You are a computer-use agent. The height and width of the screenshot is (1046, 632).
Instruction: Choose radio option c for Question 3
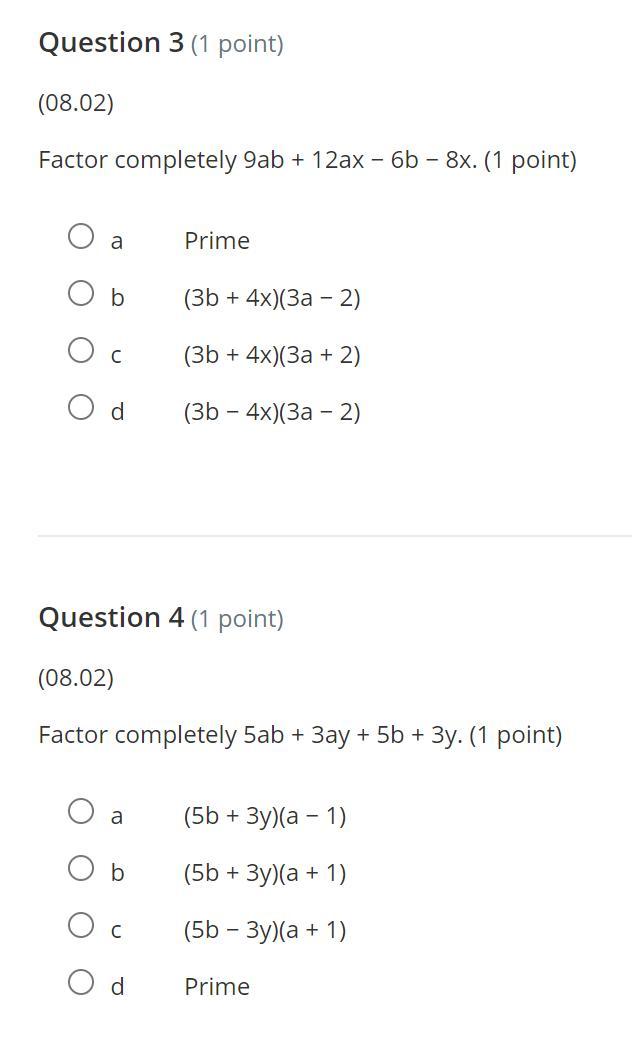[x=81, y=350]
